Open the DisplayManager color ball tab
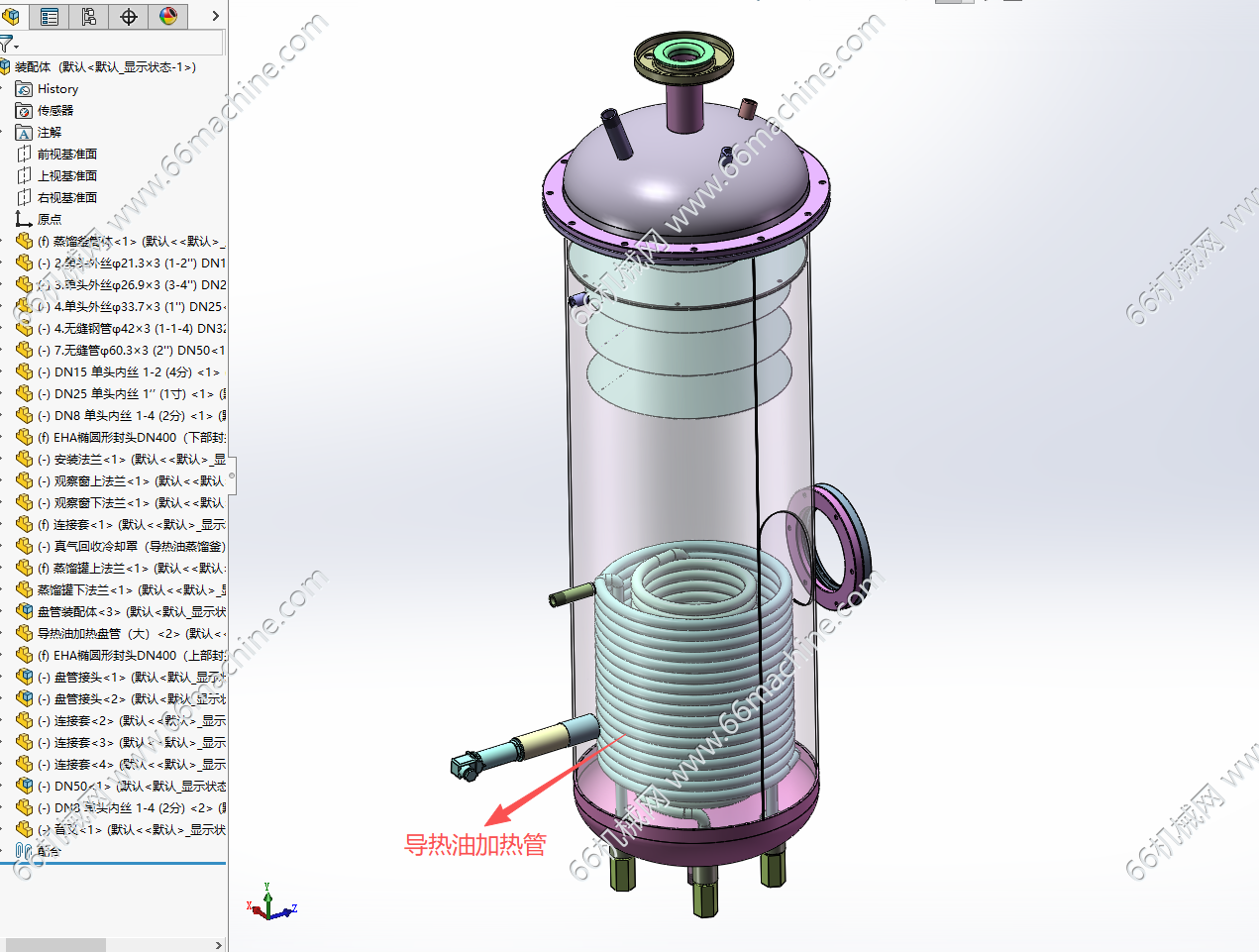This screenshot has width=1259, height=952. pos(168,16)
